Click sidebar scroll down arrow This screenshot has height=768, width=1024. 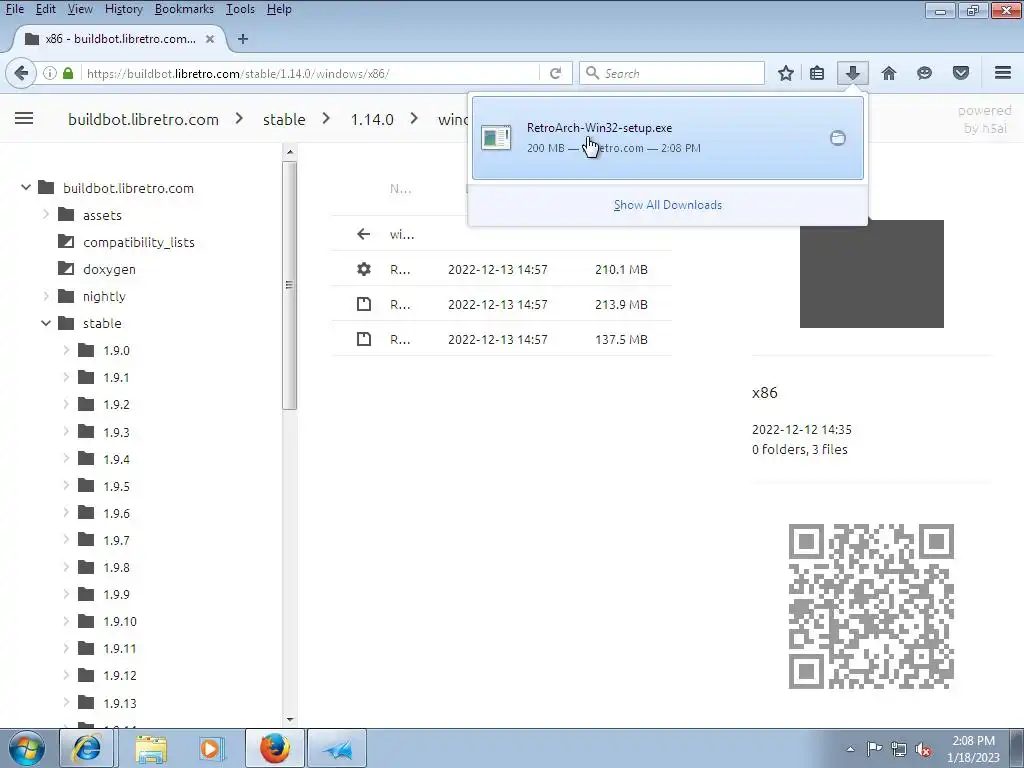(x=290, y=720)
